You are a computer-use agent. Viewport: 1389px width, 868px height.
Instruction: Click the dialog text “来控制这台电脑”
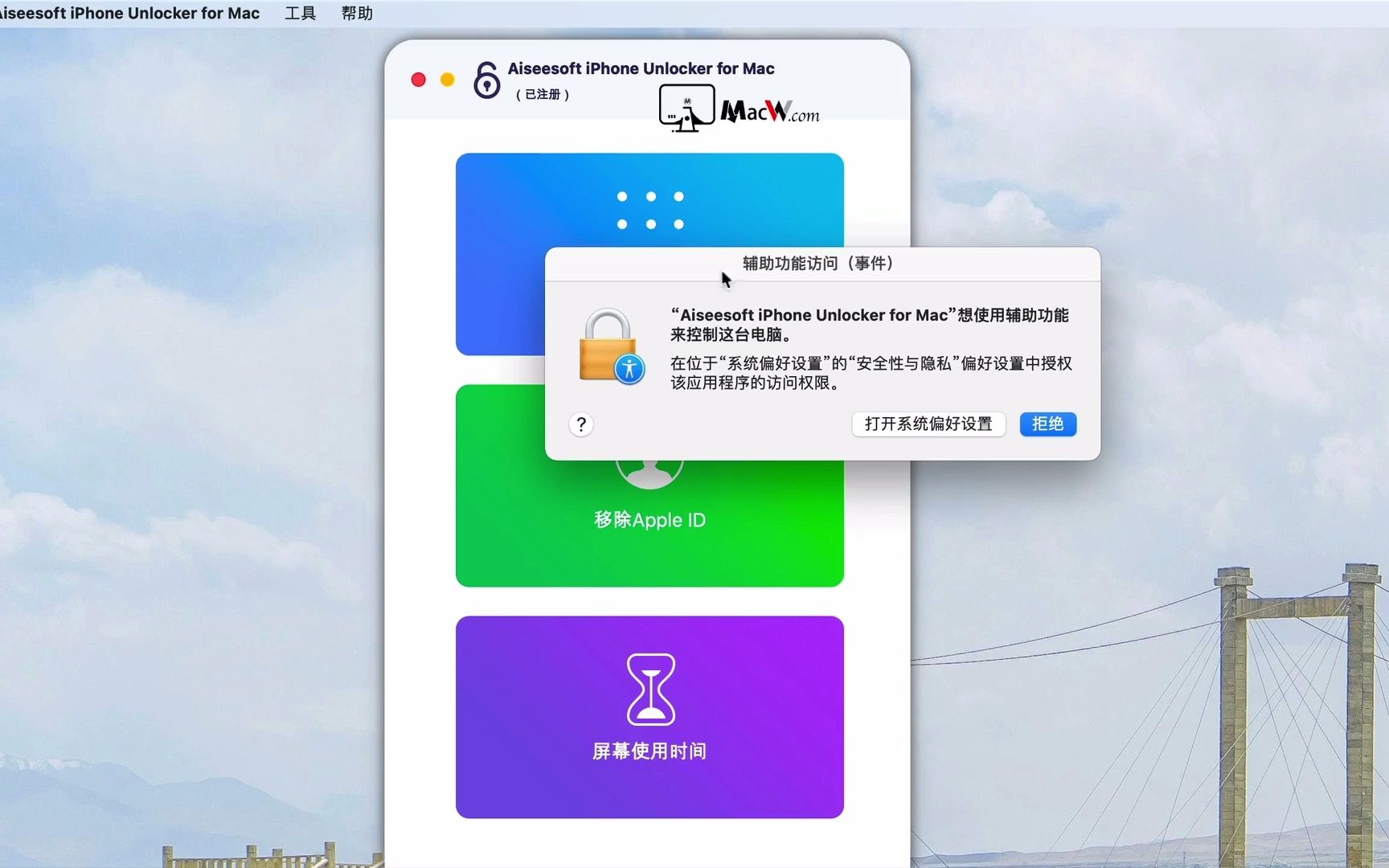point(731,334)
